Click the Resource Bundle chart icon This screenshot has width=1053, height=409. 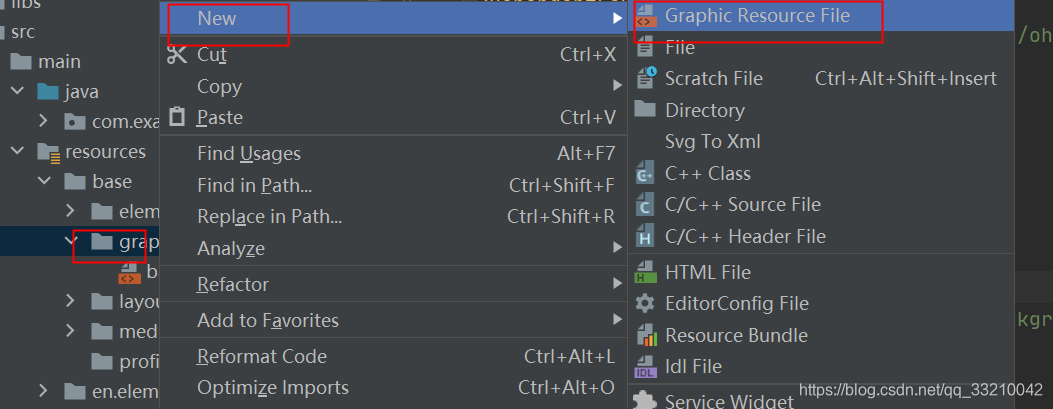click(x=645, y=335)
